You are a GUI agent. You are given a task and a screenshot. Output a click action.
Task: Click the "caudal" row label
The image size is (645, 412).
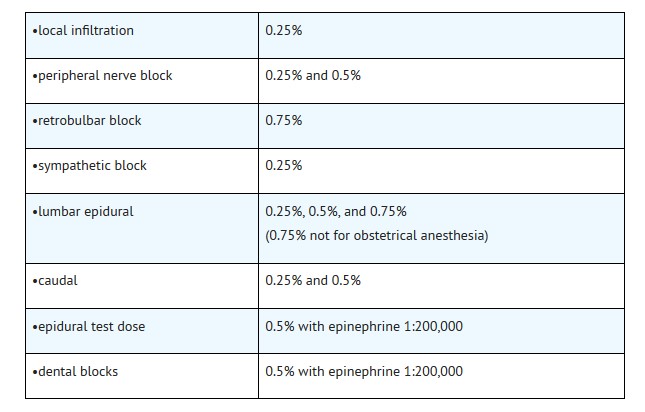pyautogui.click(x=55, y=281)
